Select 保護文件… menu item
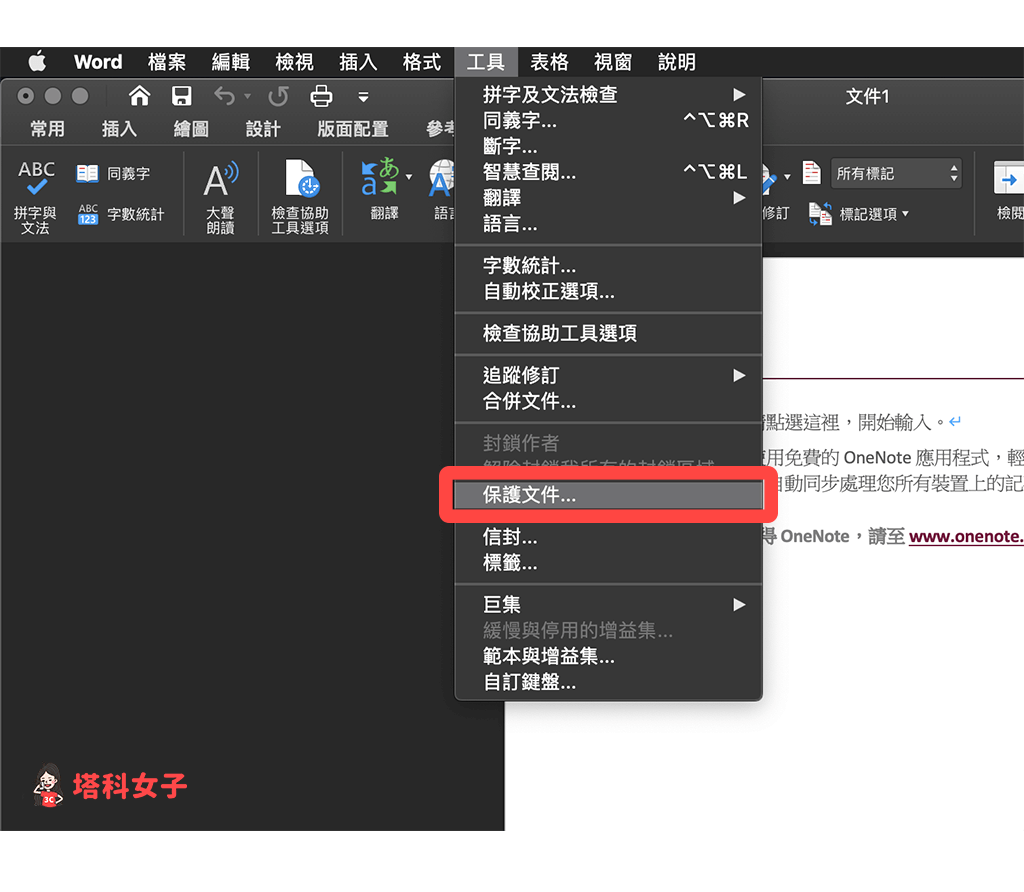The height and width of the screenshot is (892, 1024). coord(609,495)
